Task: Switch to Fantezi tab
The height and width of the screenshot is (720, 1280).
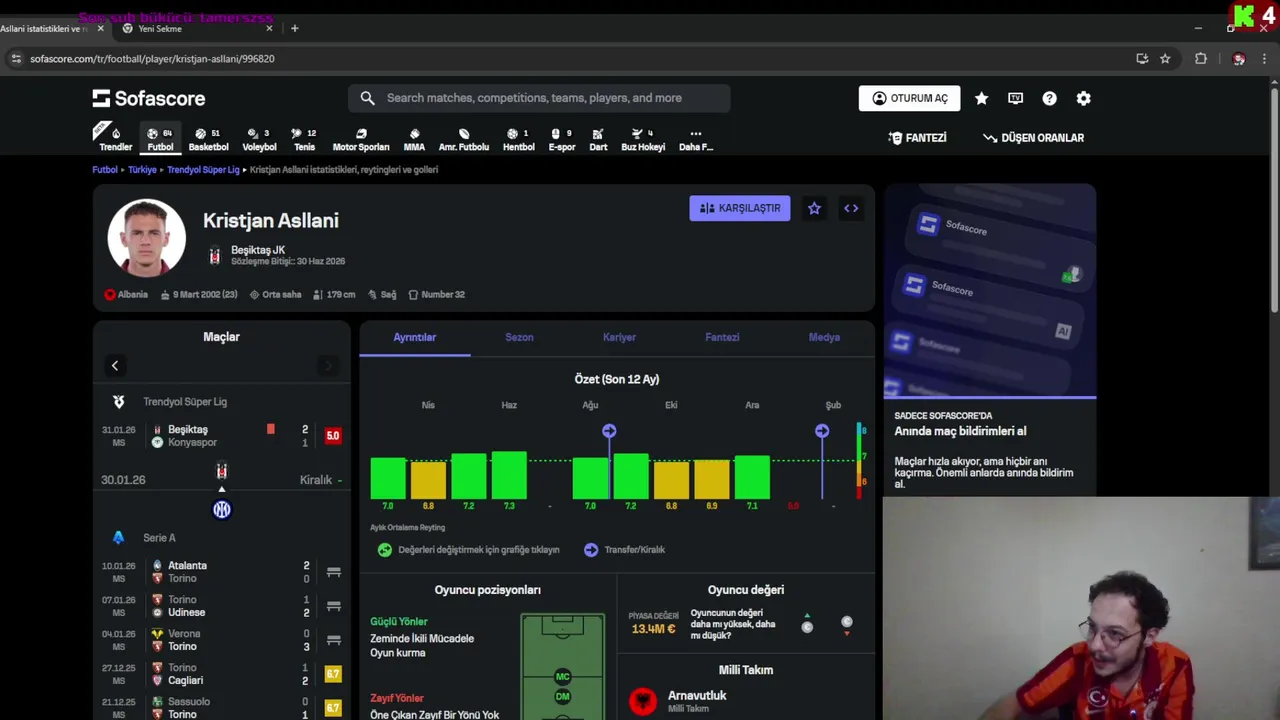Action: point(722,338)
